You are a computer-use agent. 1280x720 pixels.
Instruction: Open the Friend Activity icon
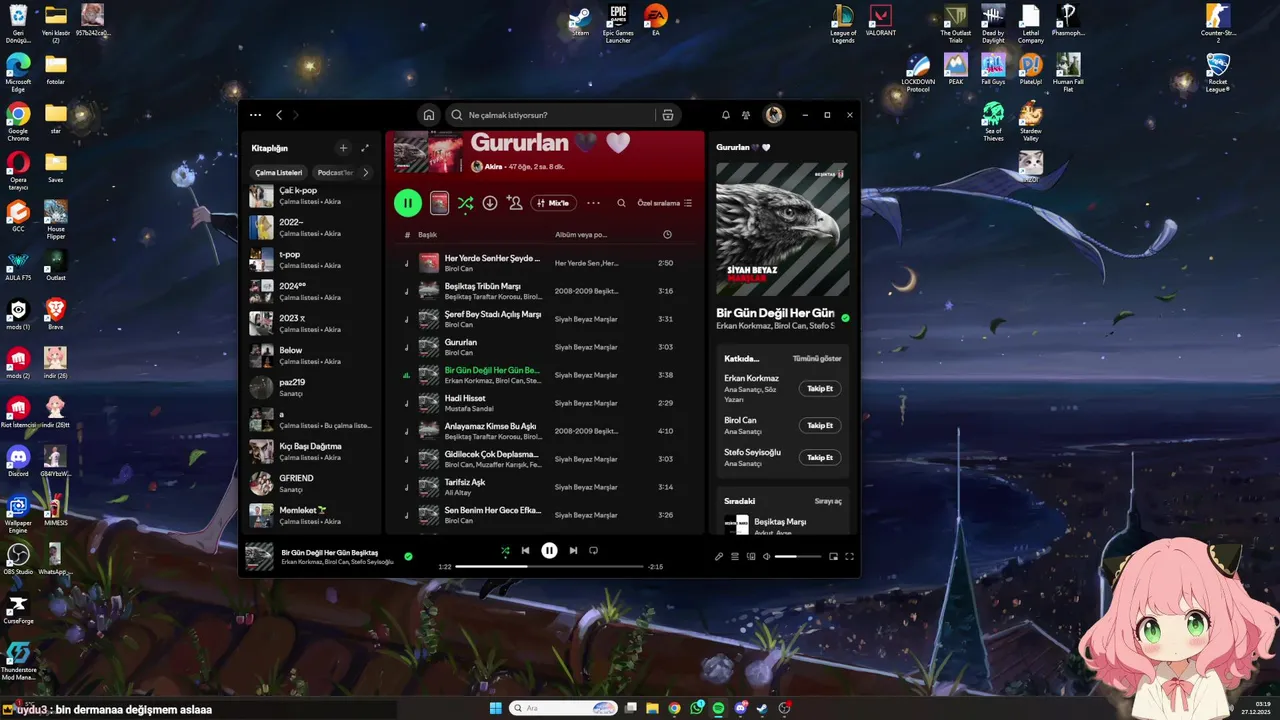pyautogui.click(x=746, y=115)
